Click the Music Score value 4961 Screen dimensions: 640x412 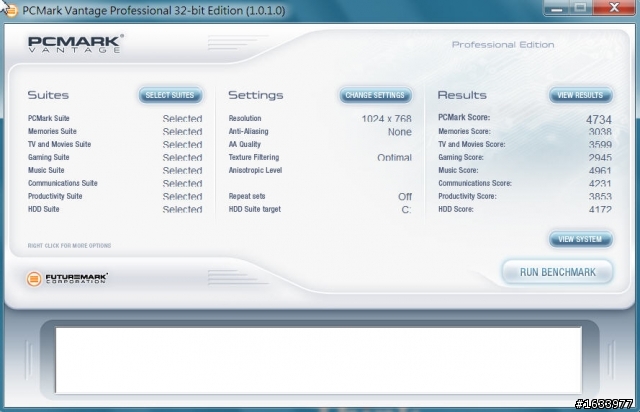[600, 171]
